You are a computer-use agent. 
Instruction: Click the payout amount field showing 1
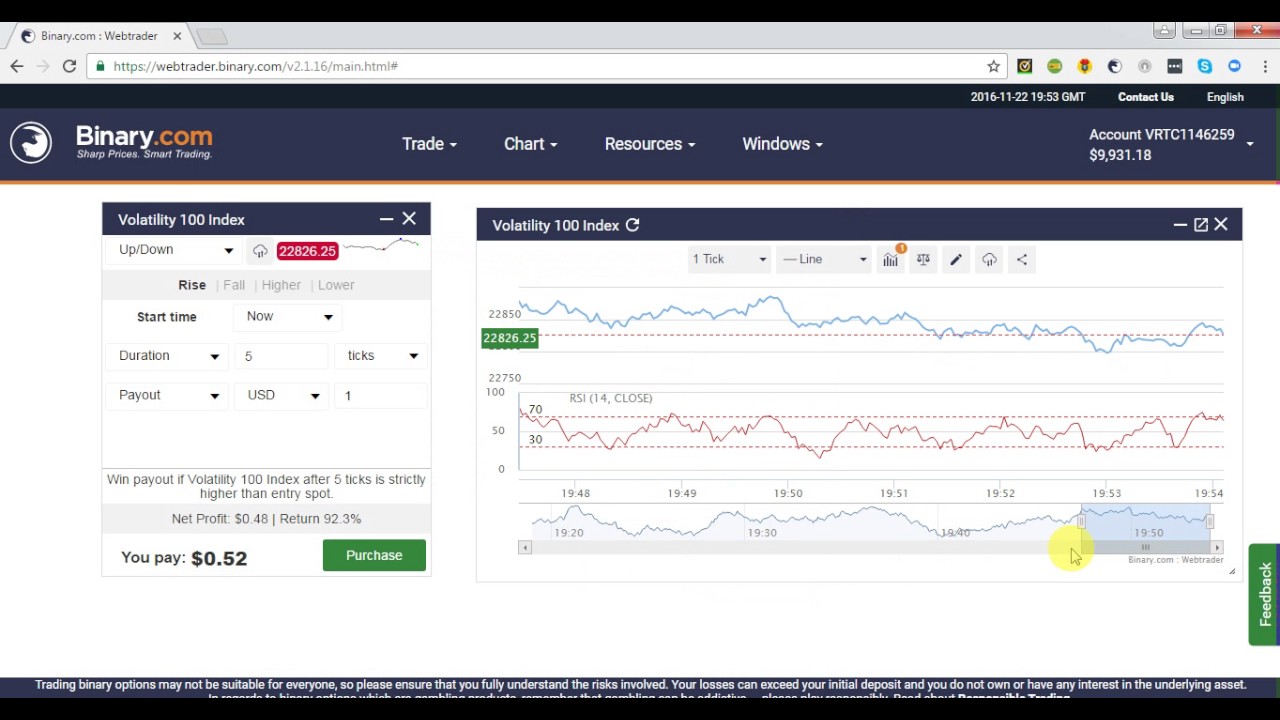coord(383,395)
